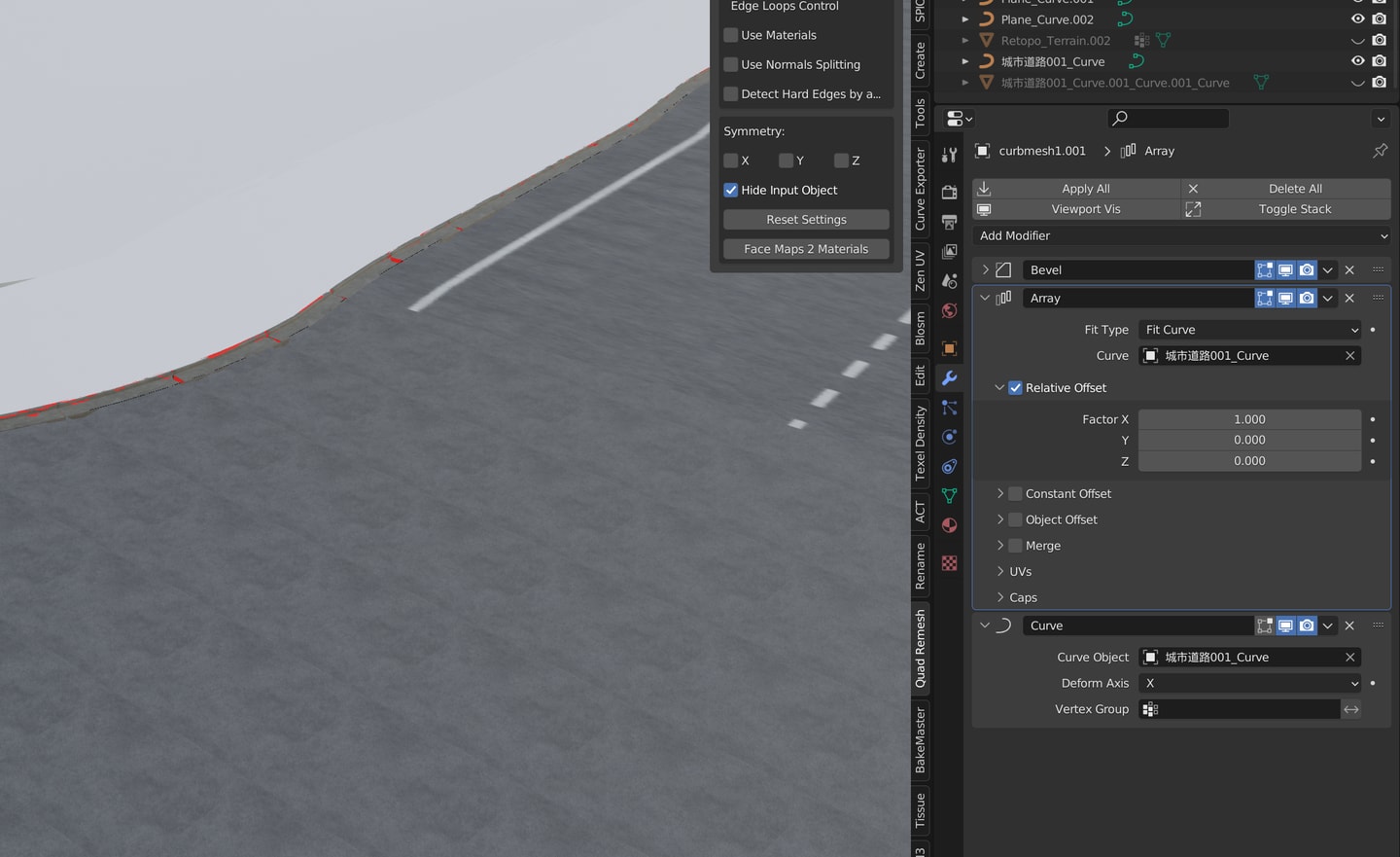The width and height of the screenshot is (1400, 857).
Task: Remove the Curve modifier with its X
Action: click(1349, 625)
